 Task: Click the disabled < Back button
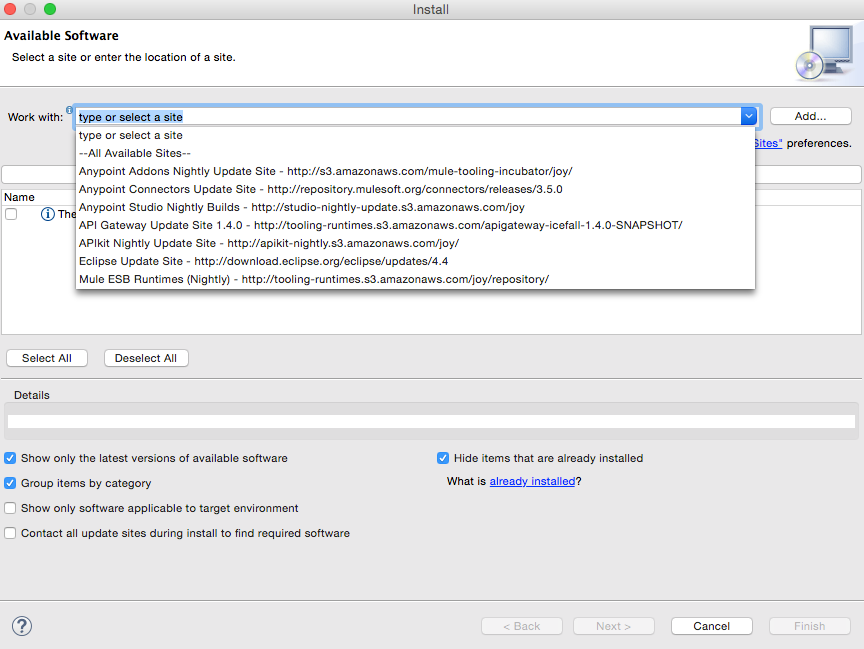[521, 626]
